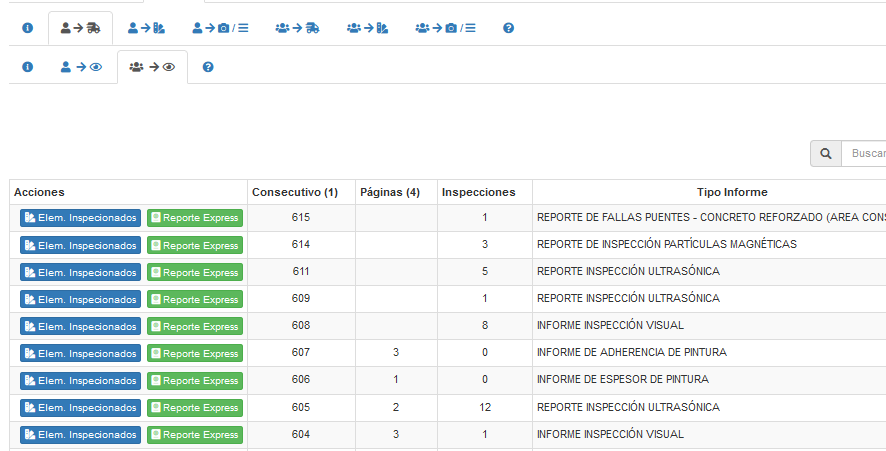The width and height of the screenshot is (886, 451).
Task: Select the group-to-camera/list tab
Action: [446, 28]
